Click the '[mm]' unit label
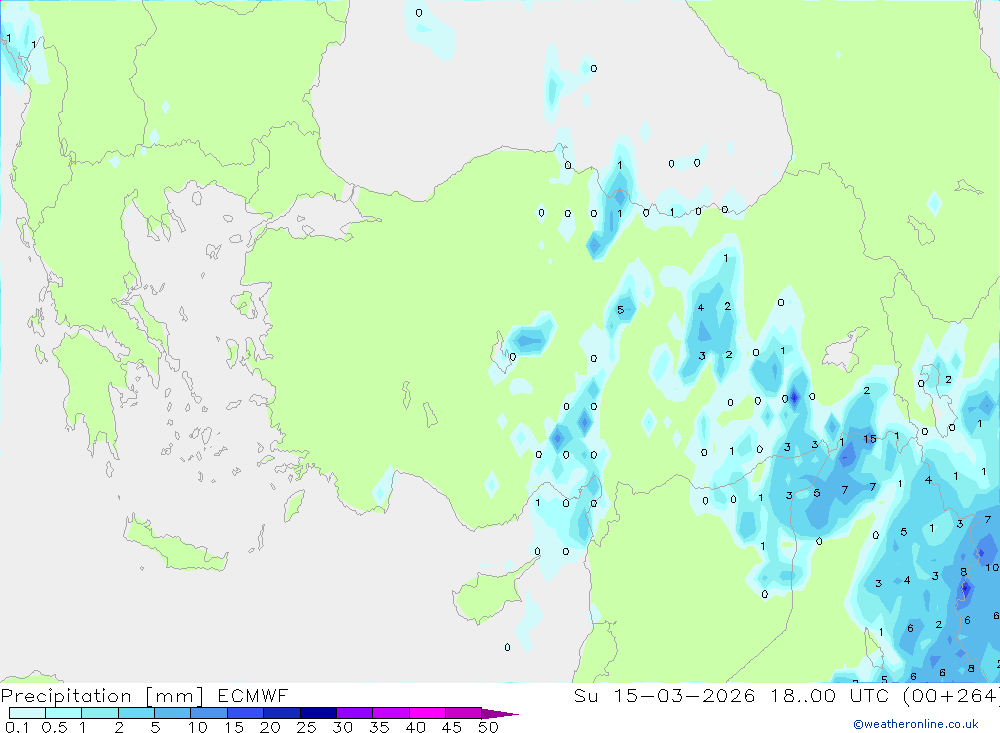1000x733 pixels. pyautogui.click(x=175, y=696)
